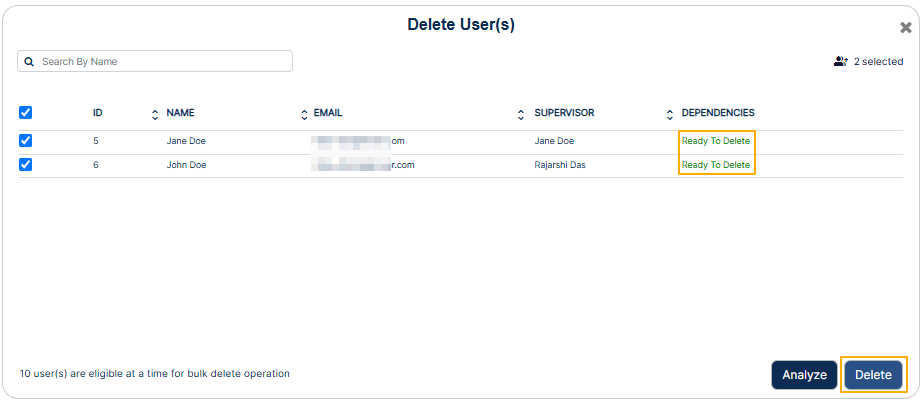
Task: Click the Delete button
Action: (873, 375)
